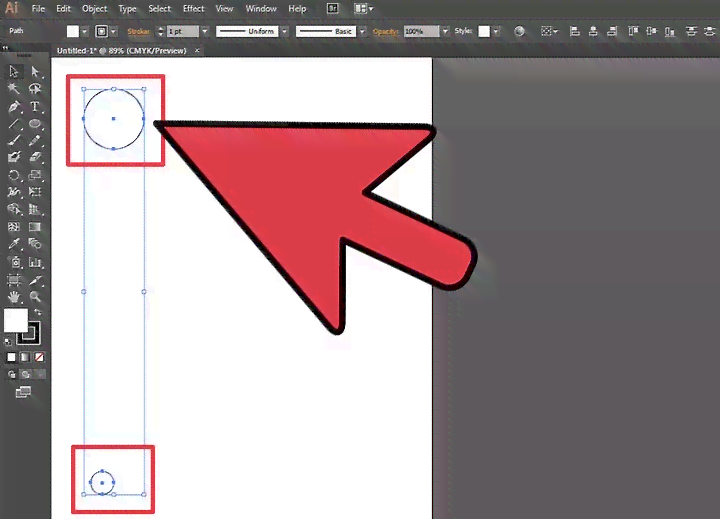This screenshot has width=720, height=519.
Task: Select the Type tool
Action: (x=35, y=107)
